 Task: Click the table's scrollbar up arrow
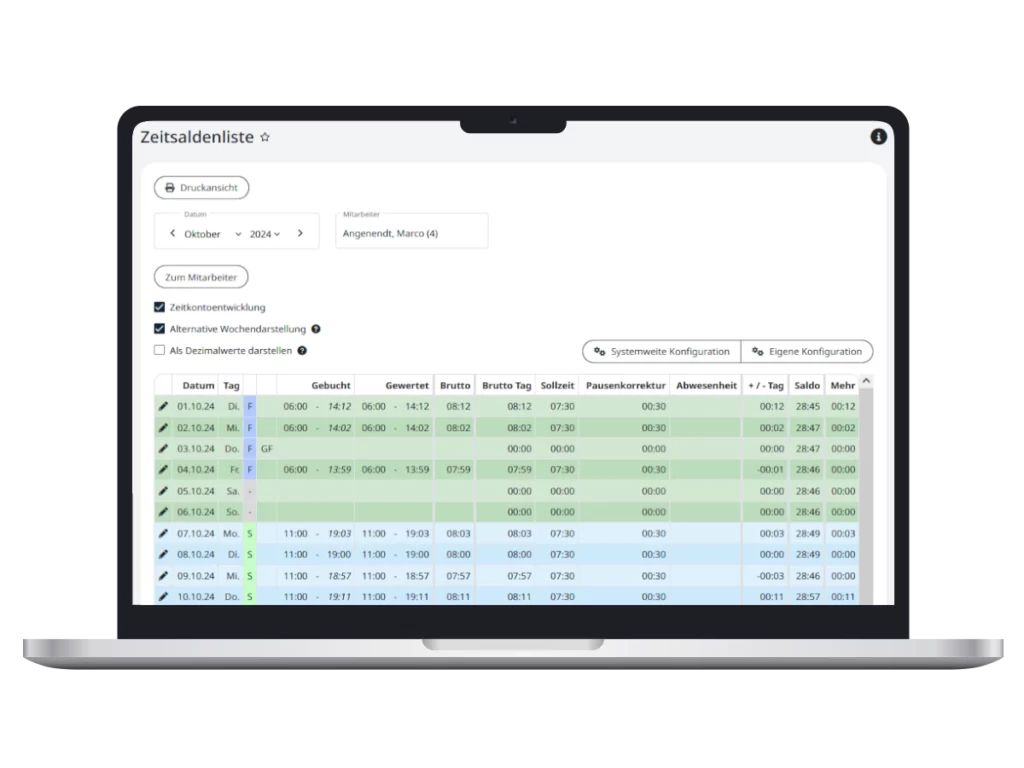[866, 381]
